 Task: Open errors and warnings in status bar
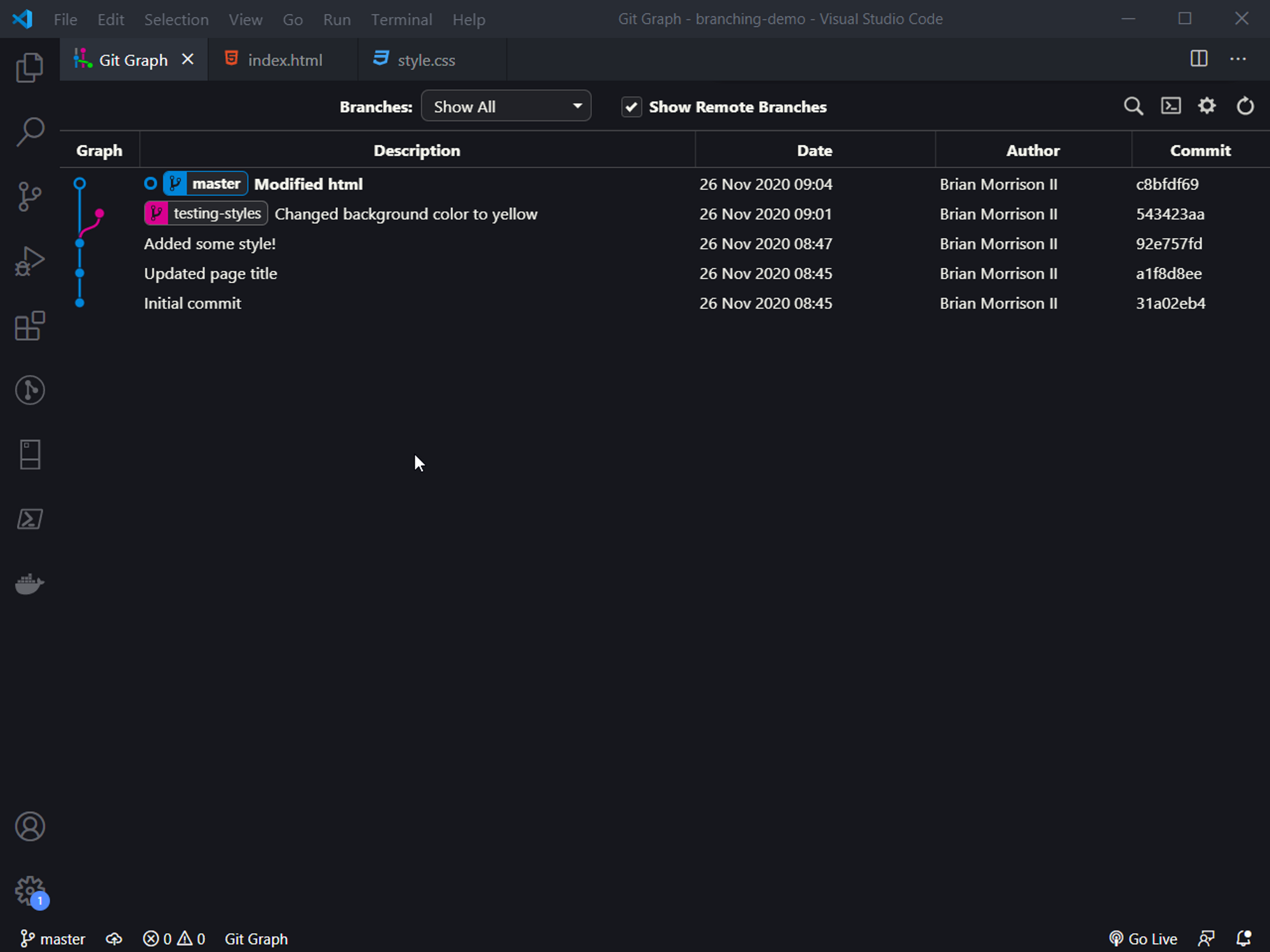click(x=174, y=939)
